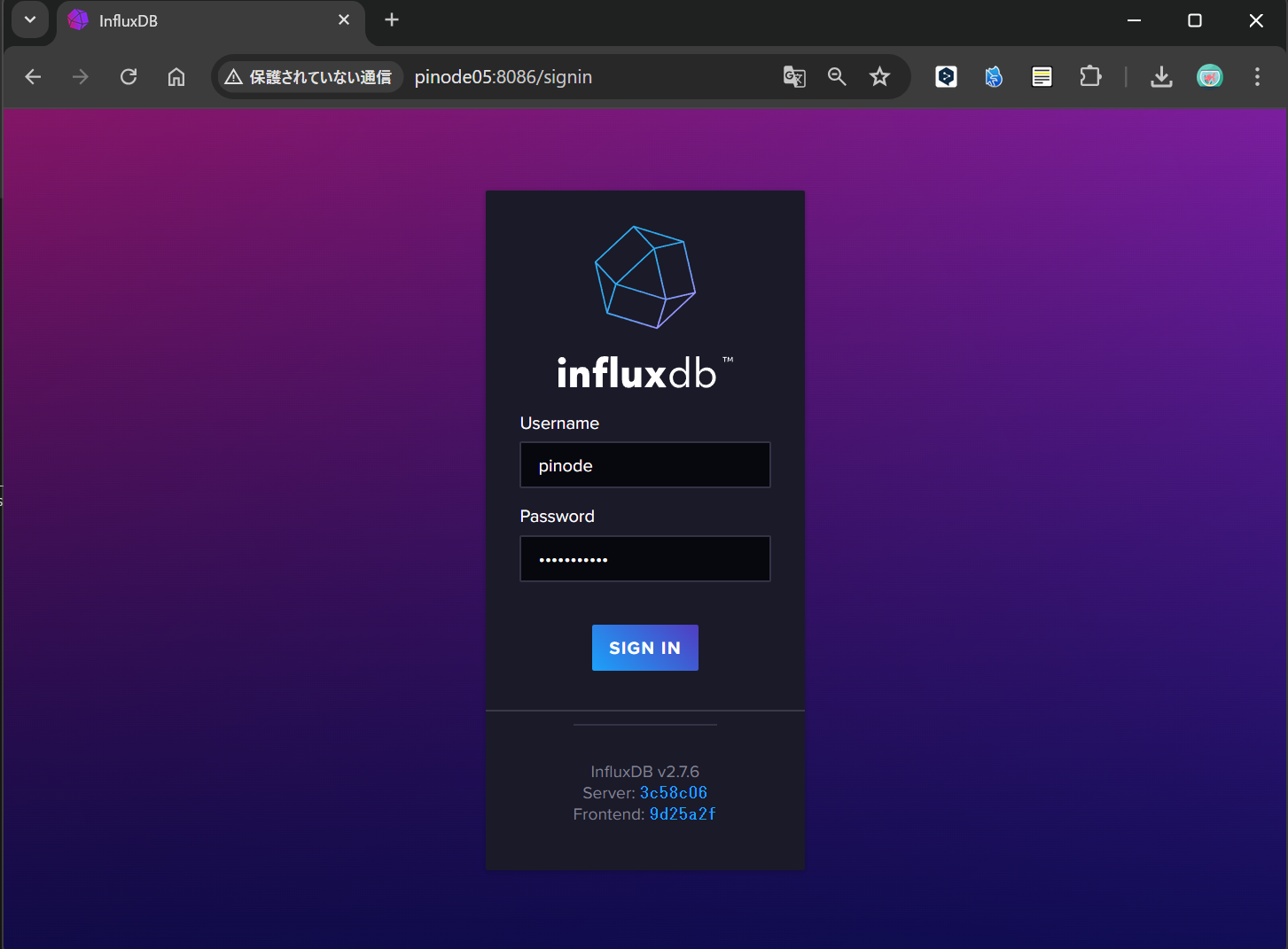The width and height of the screenshot is (1288, 949).
Task: Click the blue bird extension icon
Action: [x=994, y=77]
